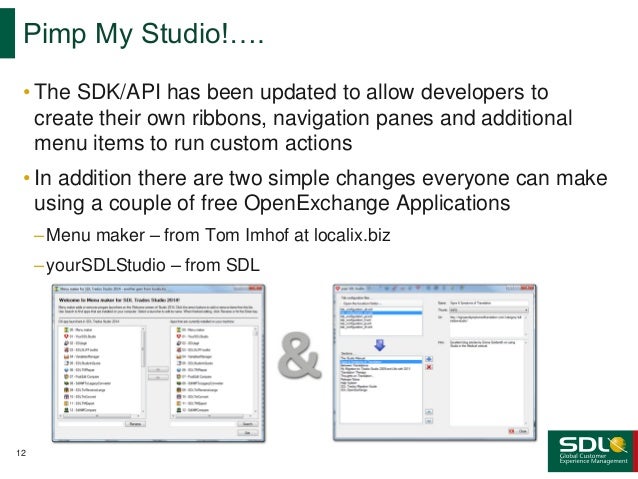
Task: Click the text field beside the Rename button
Action: click(91, 424)
